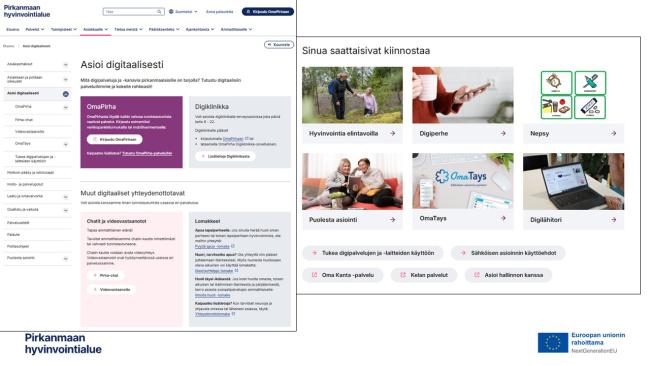The width and height of the screenshot is (650, 366).
Task: Open the Toimipisteet navigation dropdown
Action: click(x=63, y=29)
